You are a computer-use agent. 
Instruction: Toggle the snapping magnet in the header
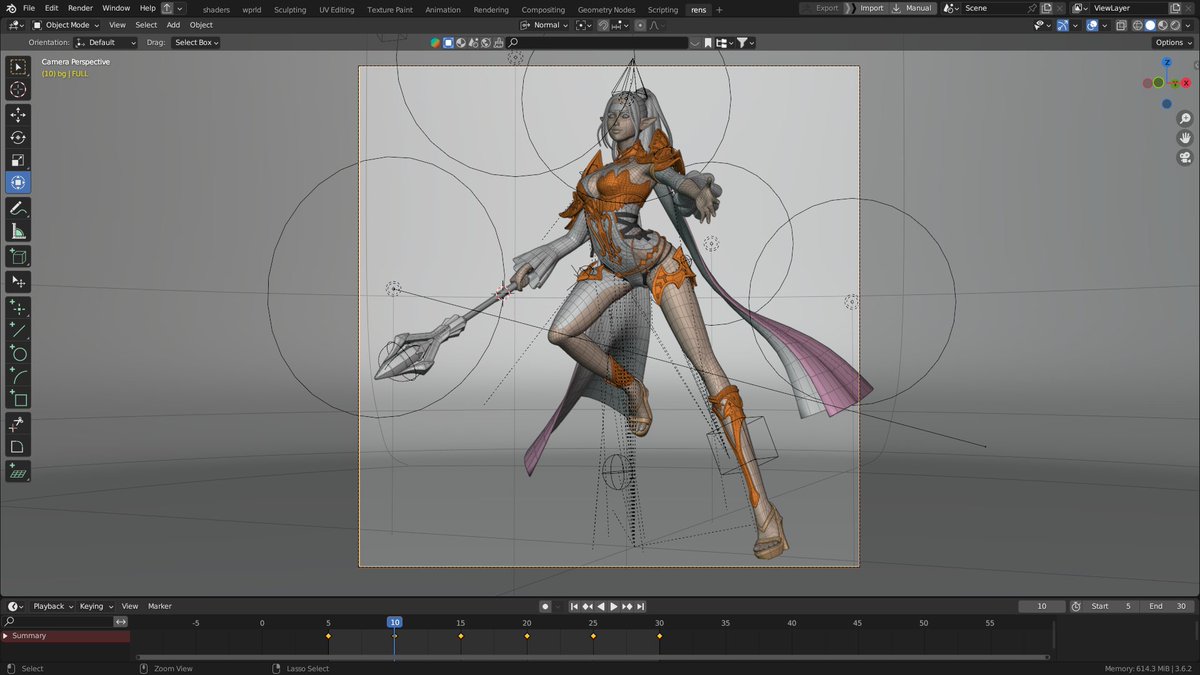click(x=604, y=25)
